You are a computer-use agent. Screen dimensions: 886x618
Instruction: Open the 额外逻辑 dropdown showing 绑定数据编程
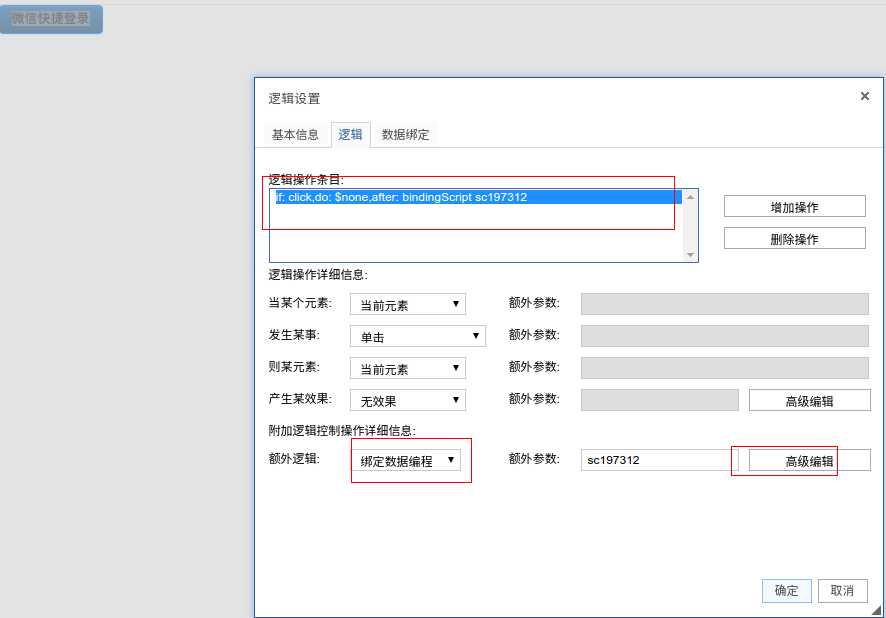click(x=408, y=461)
